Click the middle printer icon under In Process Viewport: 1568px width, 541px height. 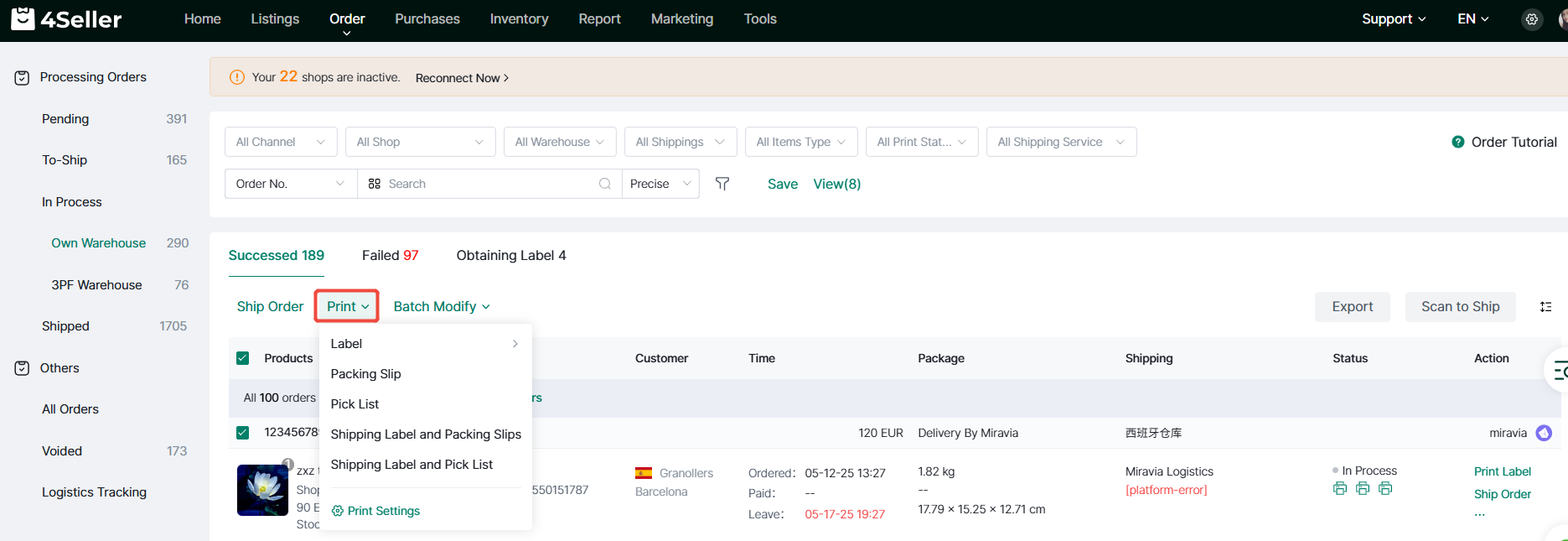[1363, 488]
